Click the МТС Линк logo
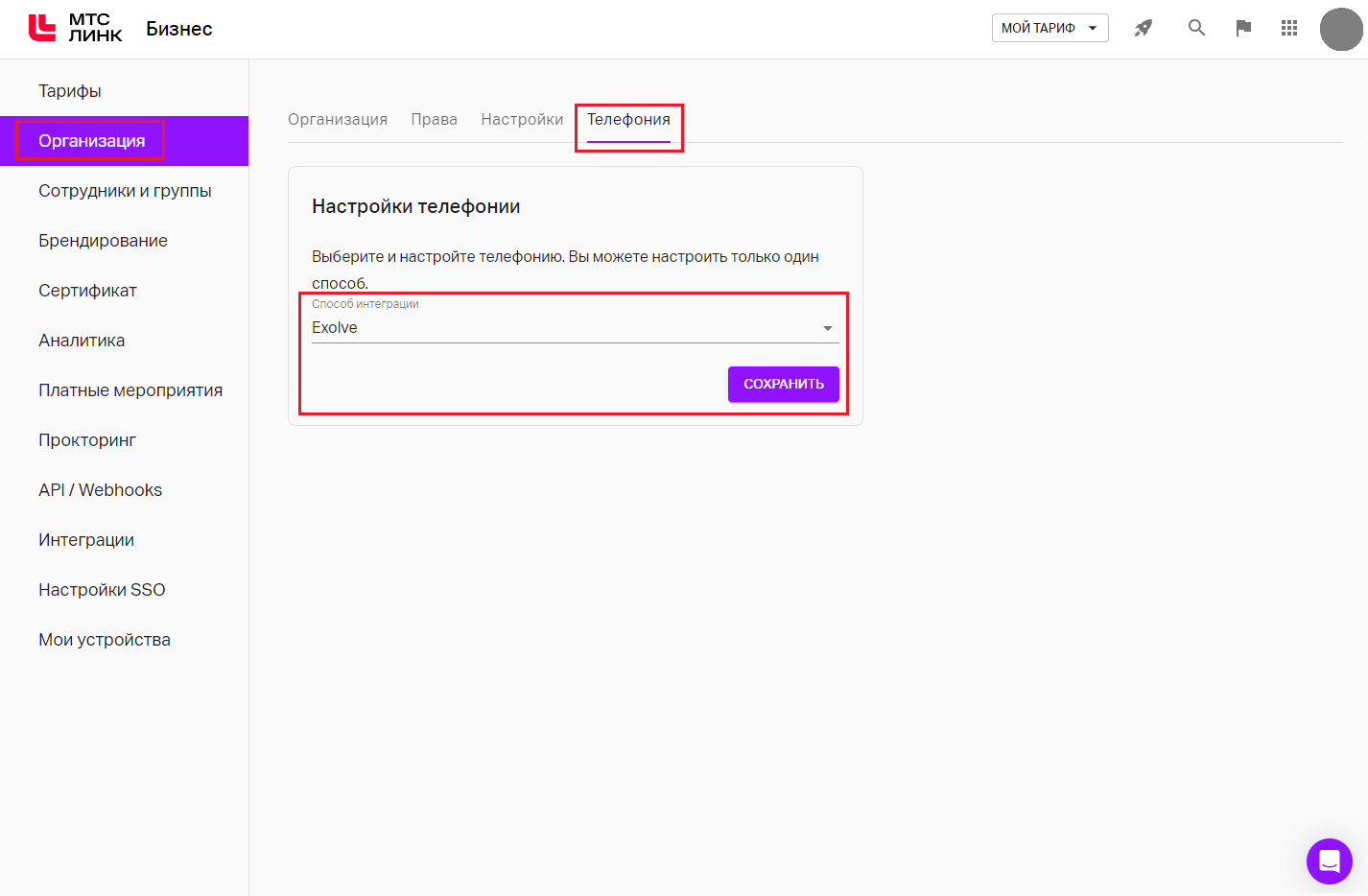The height and width of the screenshot is (896, 1368). pyautogui.click(x=76, y=28)
